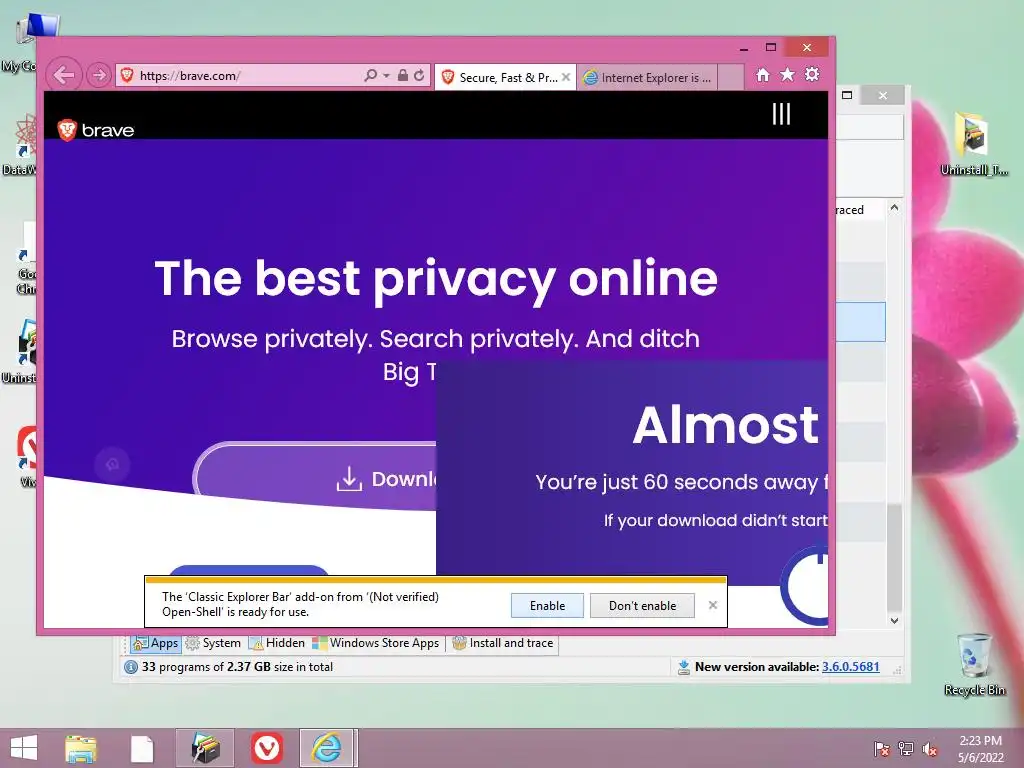This screenshot has width=1024, height=768.
Task: Open the Install and trace tab
Action: (504, 643)
